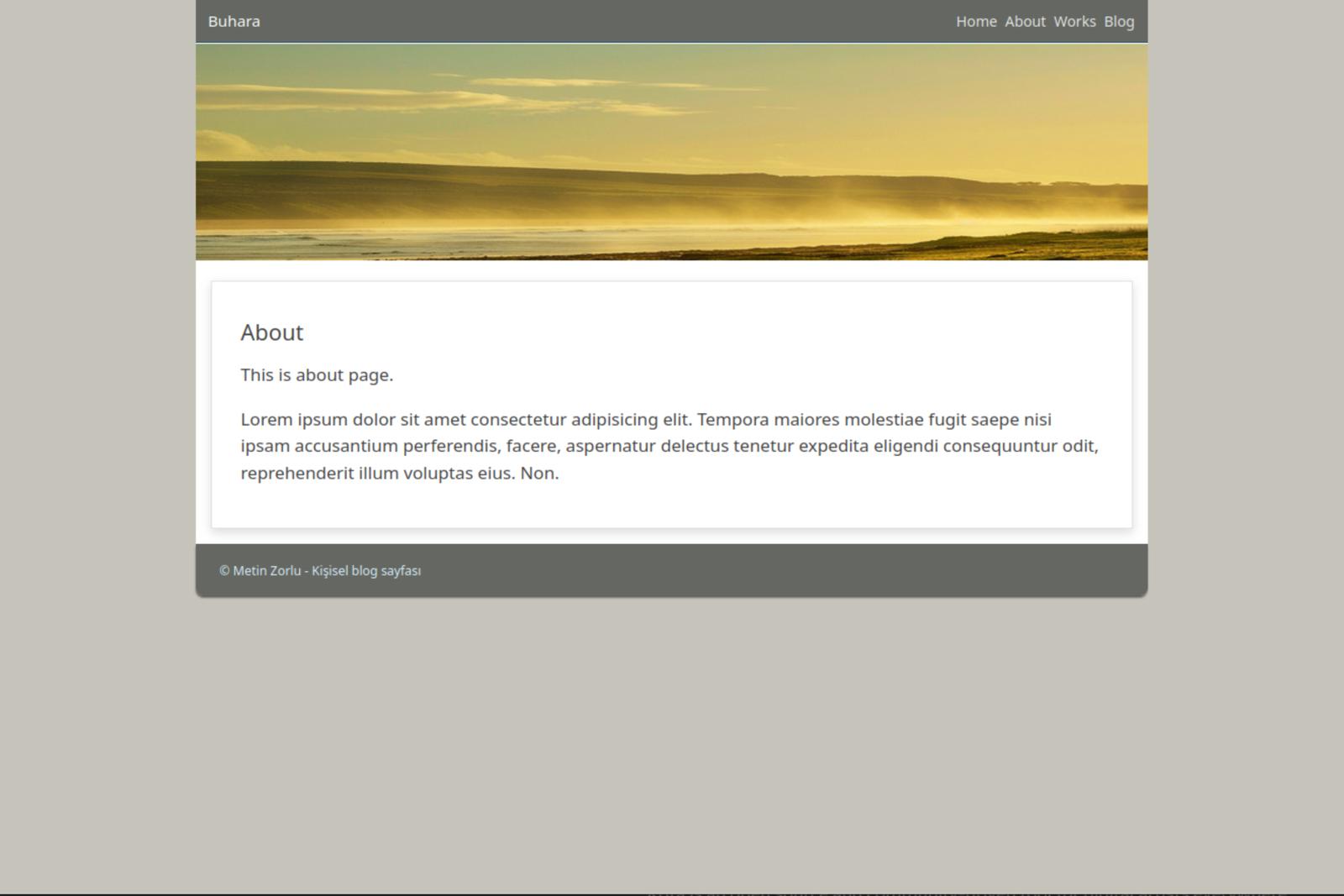Screen dimensions: 1344x896
Task: Select the About card heading
Action: click(271, 333)
